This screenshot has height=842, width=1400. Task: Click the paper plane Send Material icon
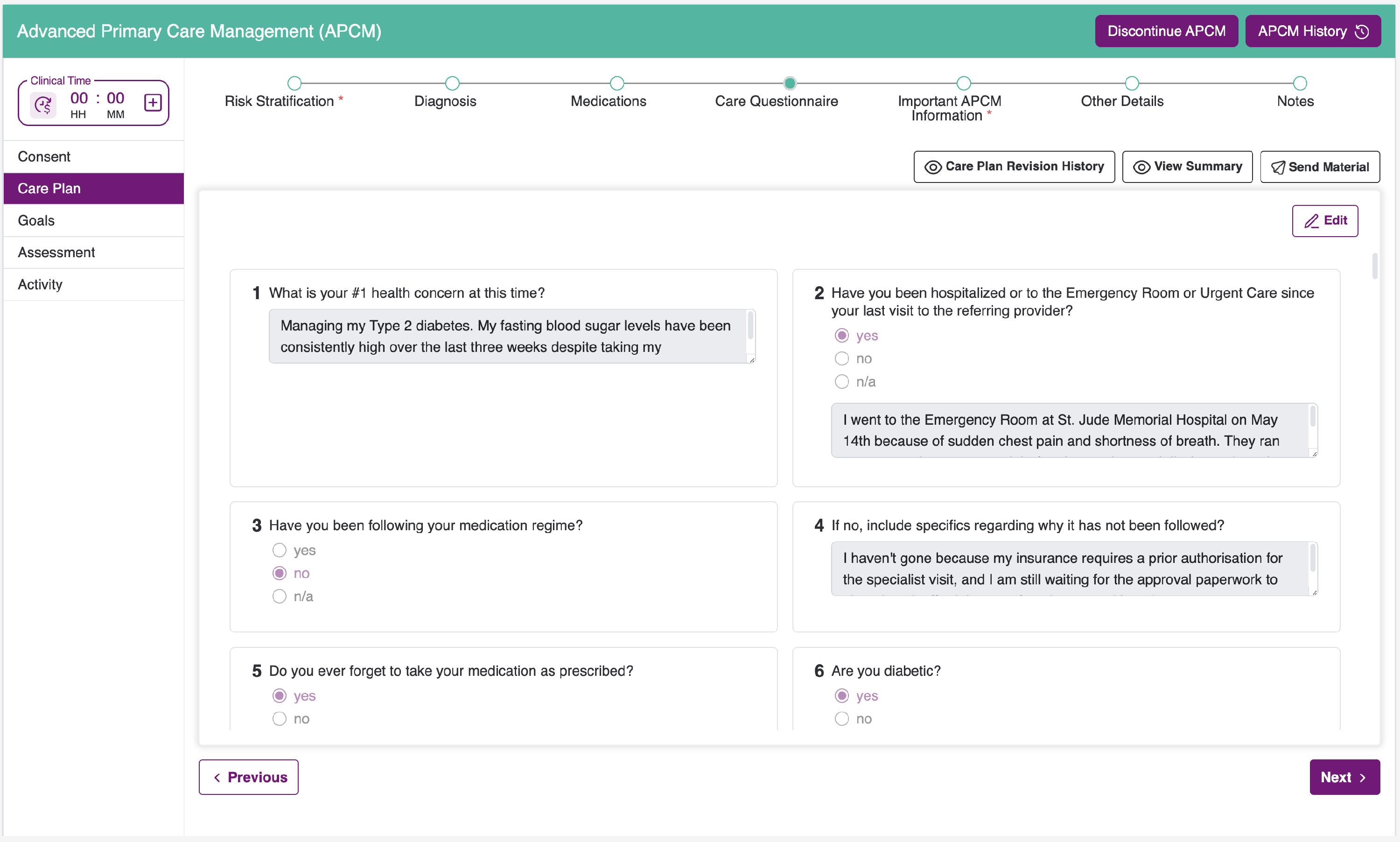pos(1278,168)
